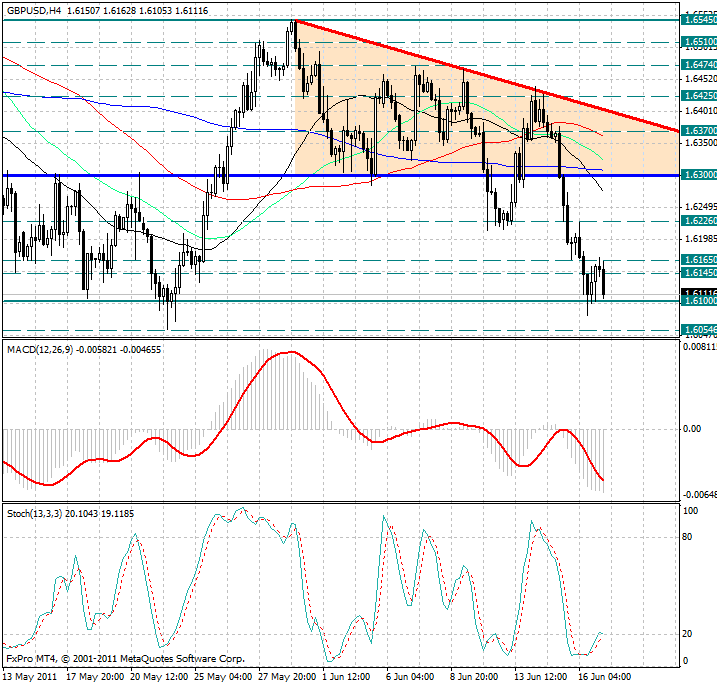
Task: Select the 1.6165 price level label
Action: coord(699,260)
